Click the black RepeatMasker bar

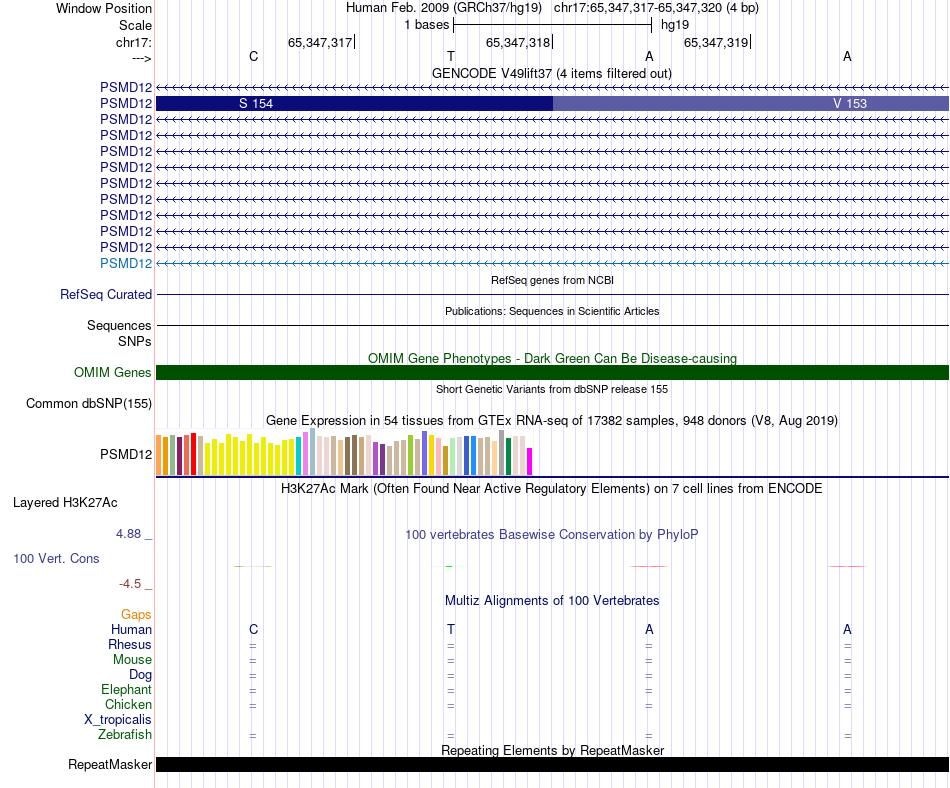click(552, 764)
